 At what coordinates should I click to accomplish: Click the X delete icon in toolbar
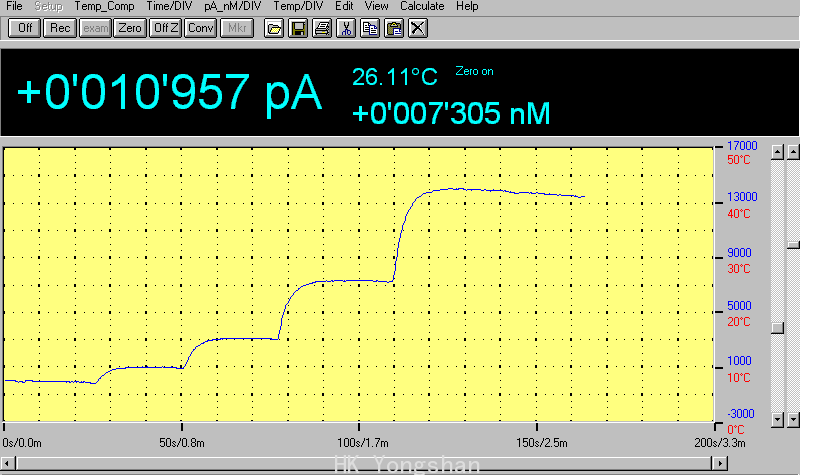pyautogui.click(x=418, y=28)
